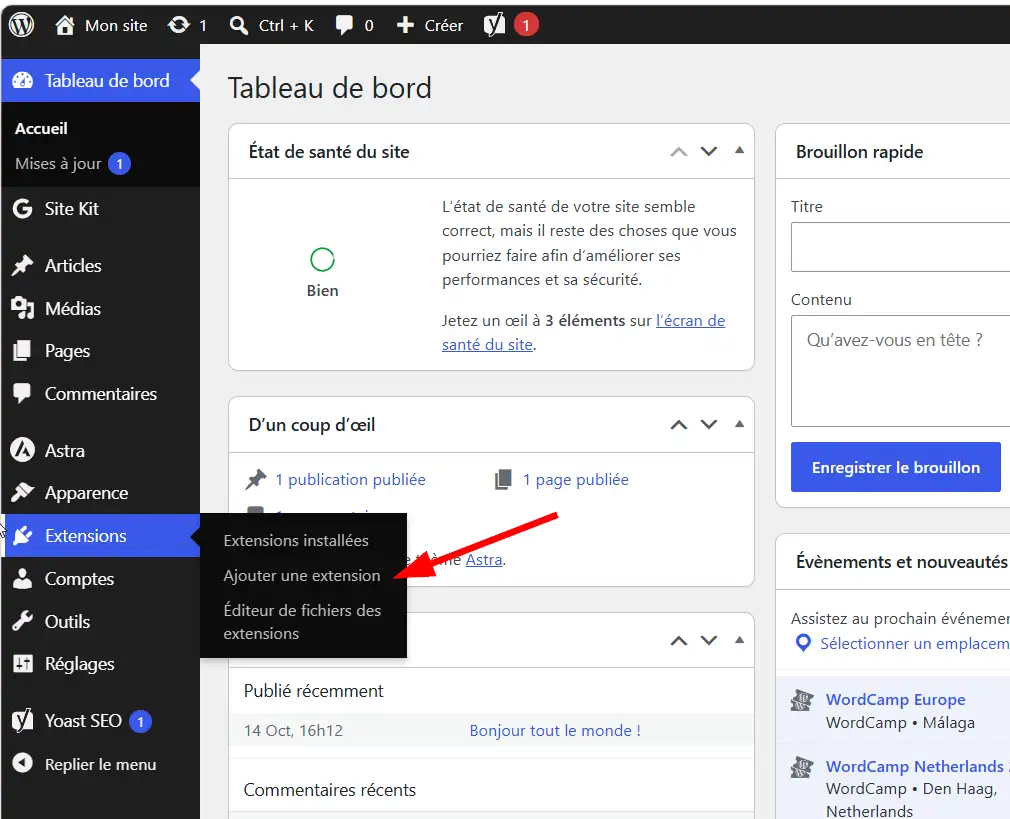Click the Apparence paintbrush icon
Viewport: 1010px width, 819px height.
(x=23, y=493)
